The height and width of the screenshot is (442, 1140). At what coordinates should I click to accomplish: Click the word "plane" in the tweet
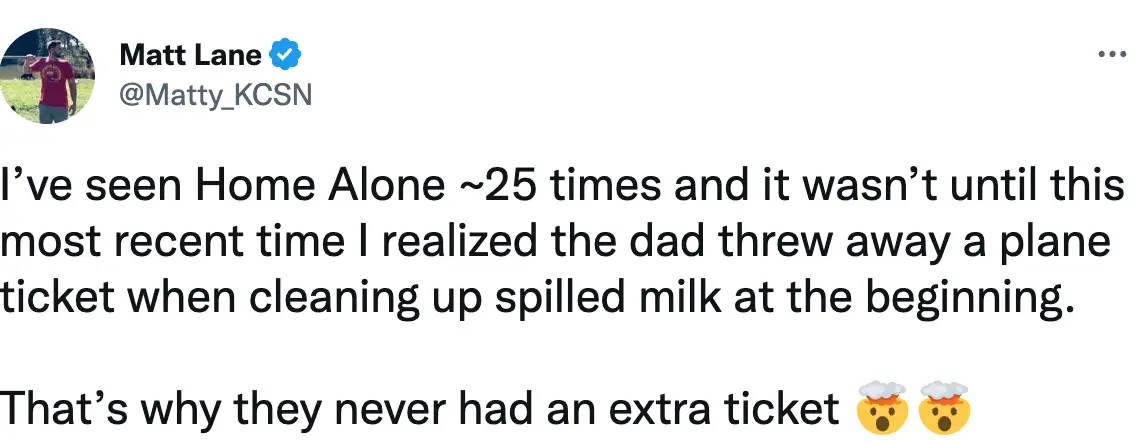coord(1065,243)
